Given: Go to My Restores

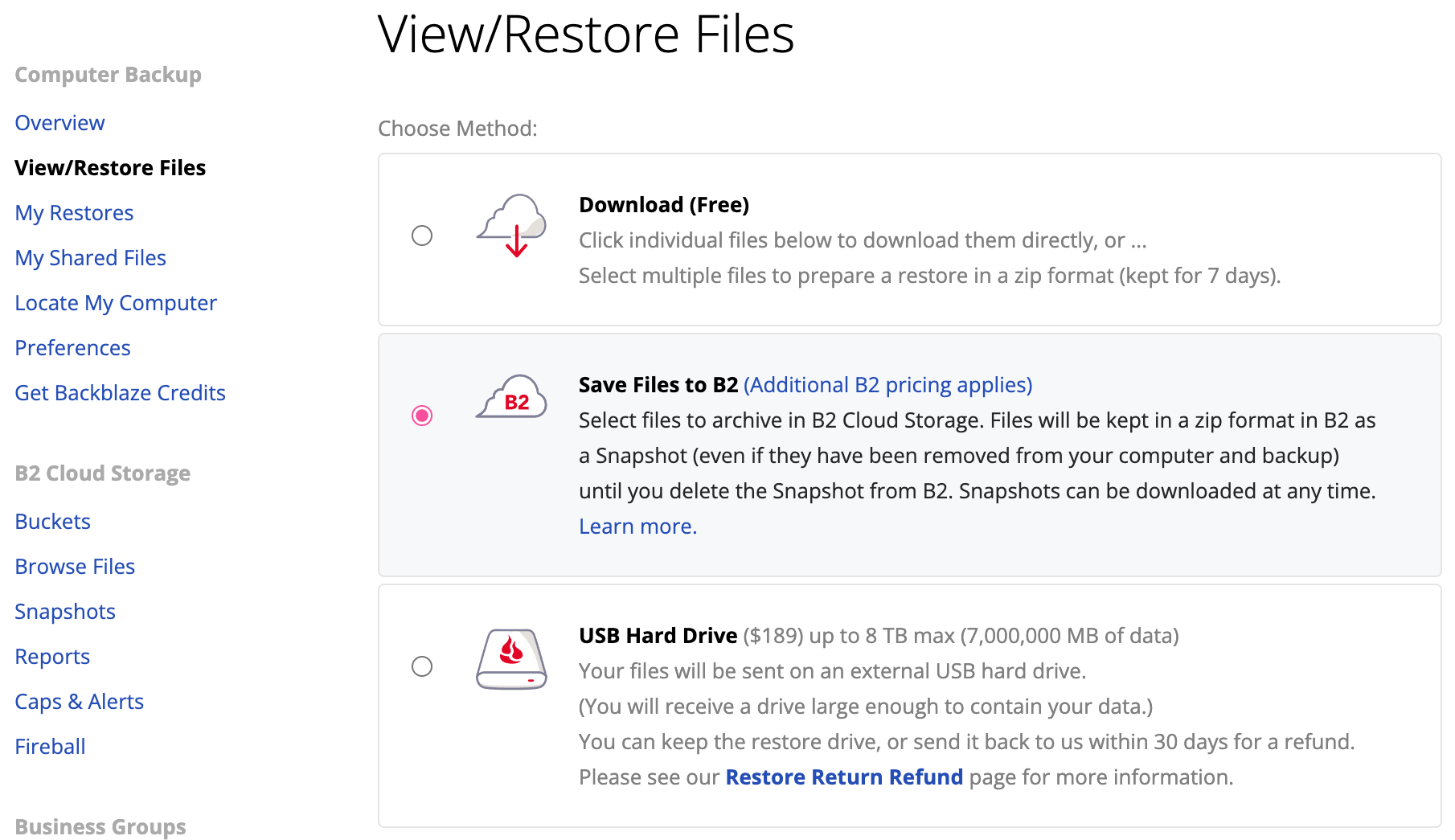Looking at the screenshot, I should pos(74,213).
